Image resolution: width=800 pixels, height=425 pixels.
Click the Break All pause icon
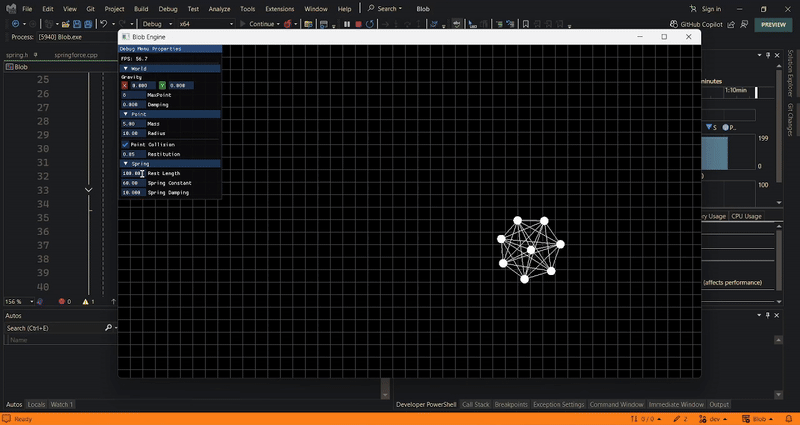pos(347,24)
